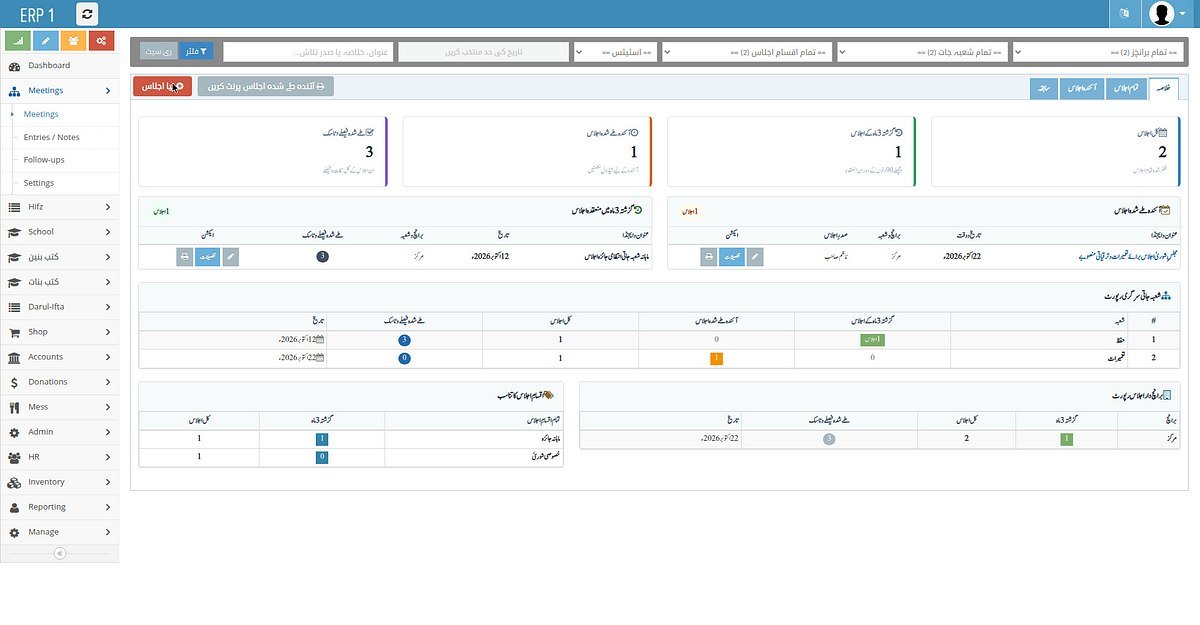
Task: Expand the Accounts sidebar section
Action: tap(59, 357)
